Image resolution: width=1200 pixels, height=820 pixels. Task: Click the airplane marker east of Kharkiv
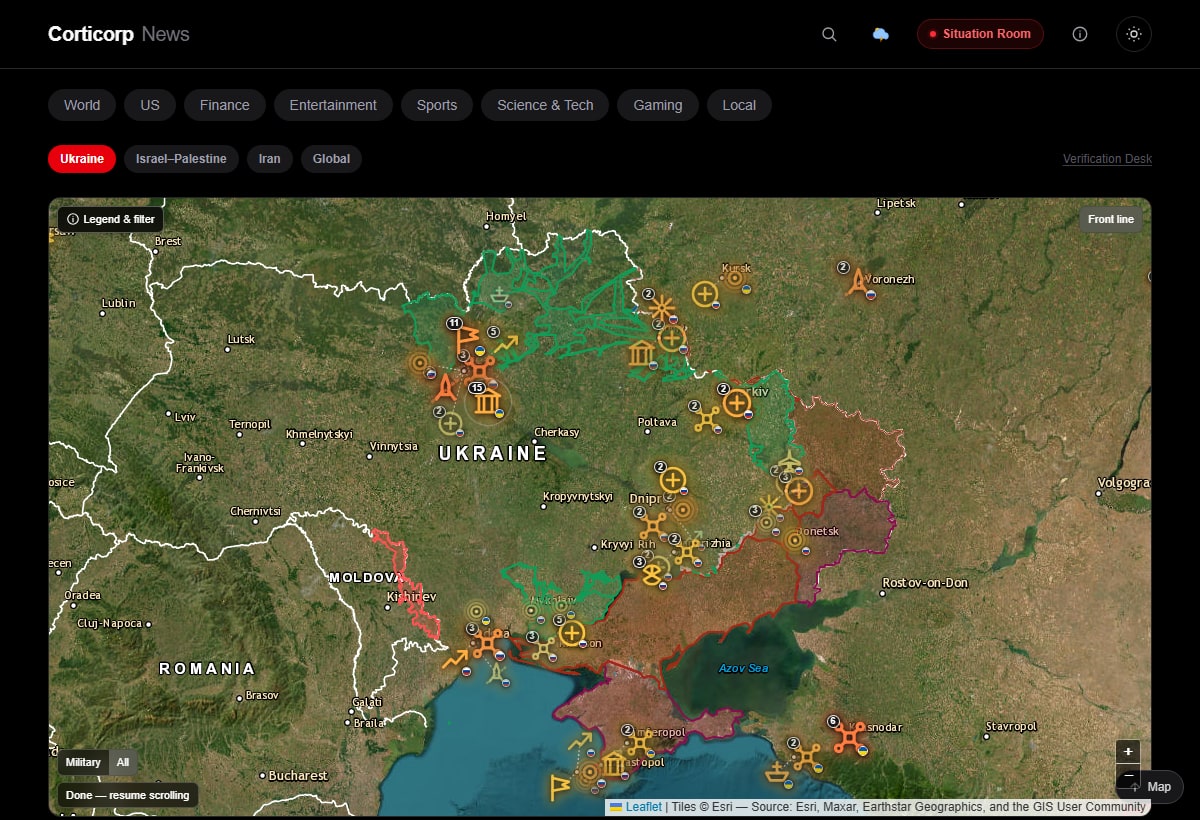pos(789,463)
